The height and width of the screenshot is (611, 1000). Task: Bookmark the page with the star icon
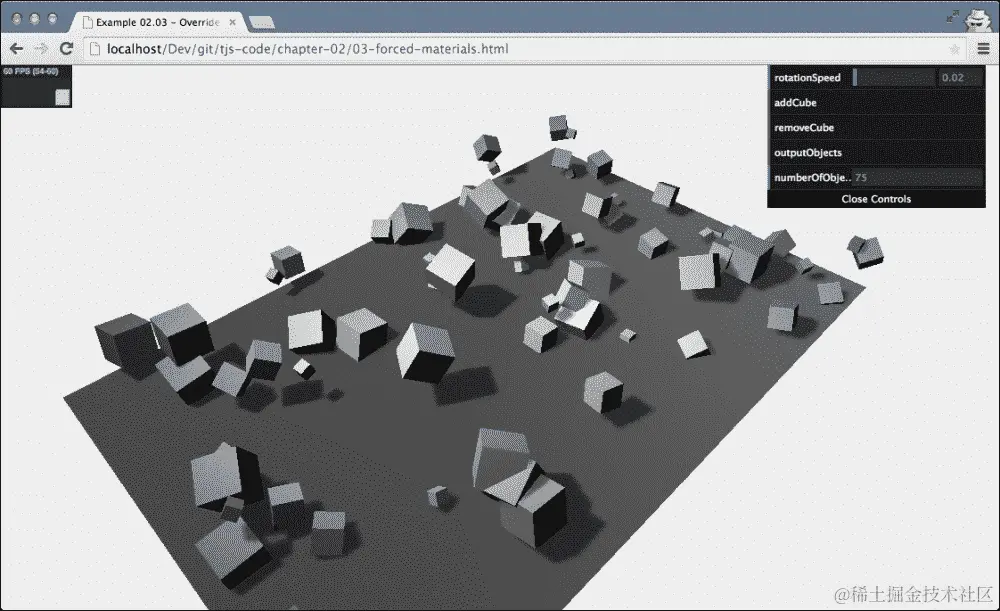pos(955,49)
